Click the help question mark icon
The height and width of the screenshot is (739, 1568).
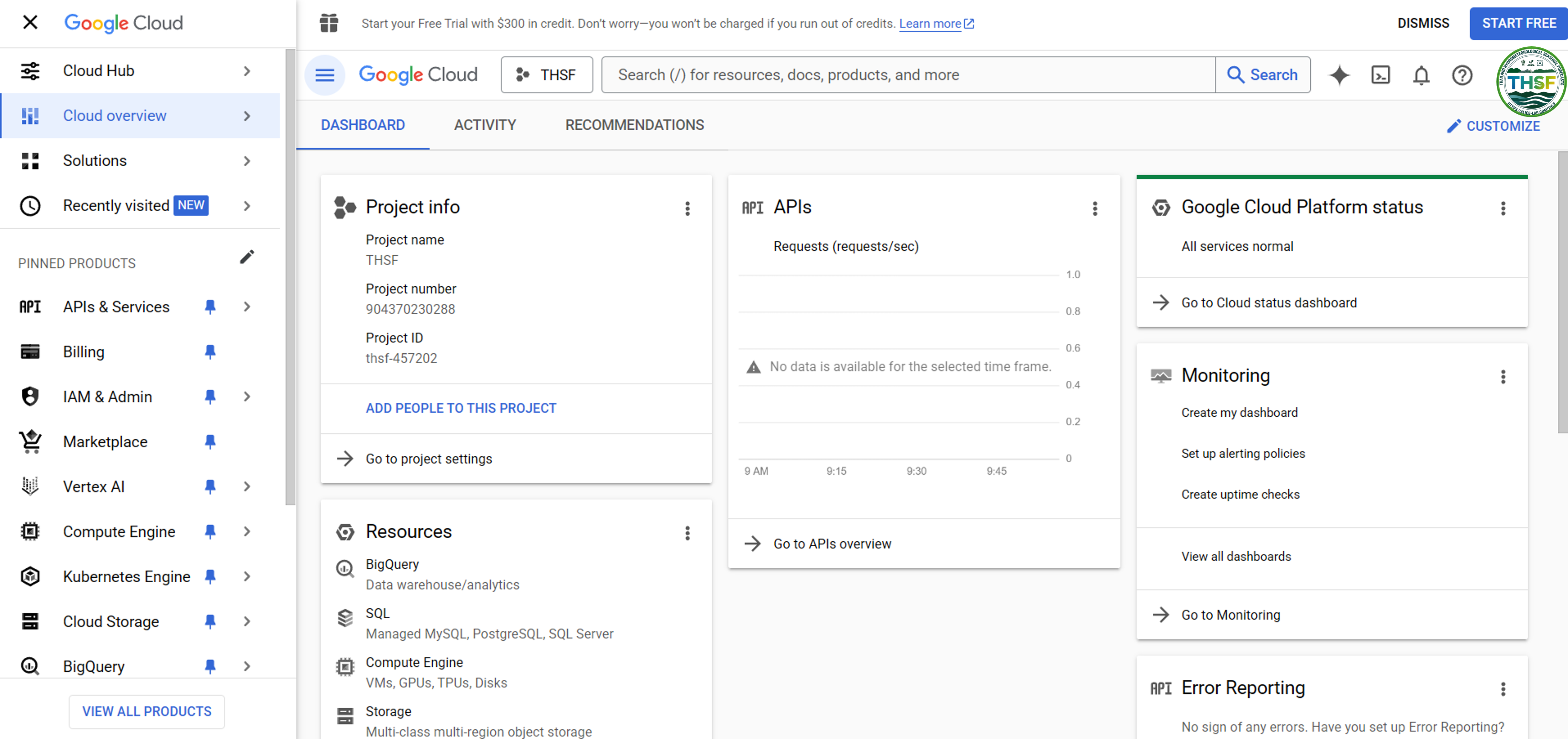coord(1461,76)
